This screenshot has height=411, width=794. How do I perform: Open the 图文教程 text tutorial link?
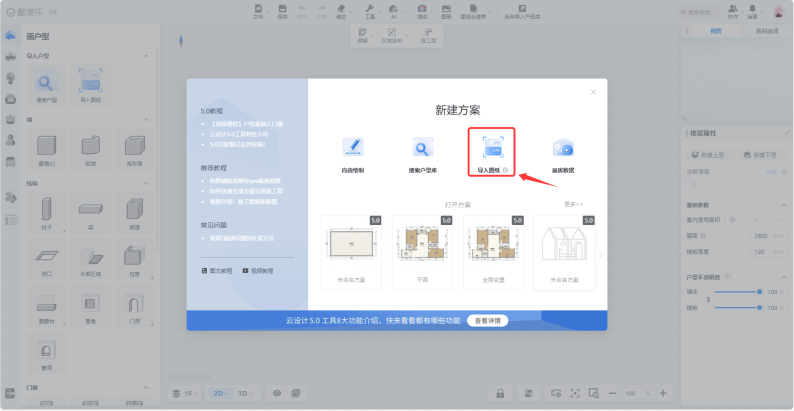coord(217,271)
